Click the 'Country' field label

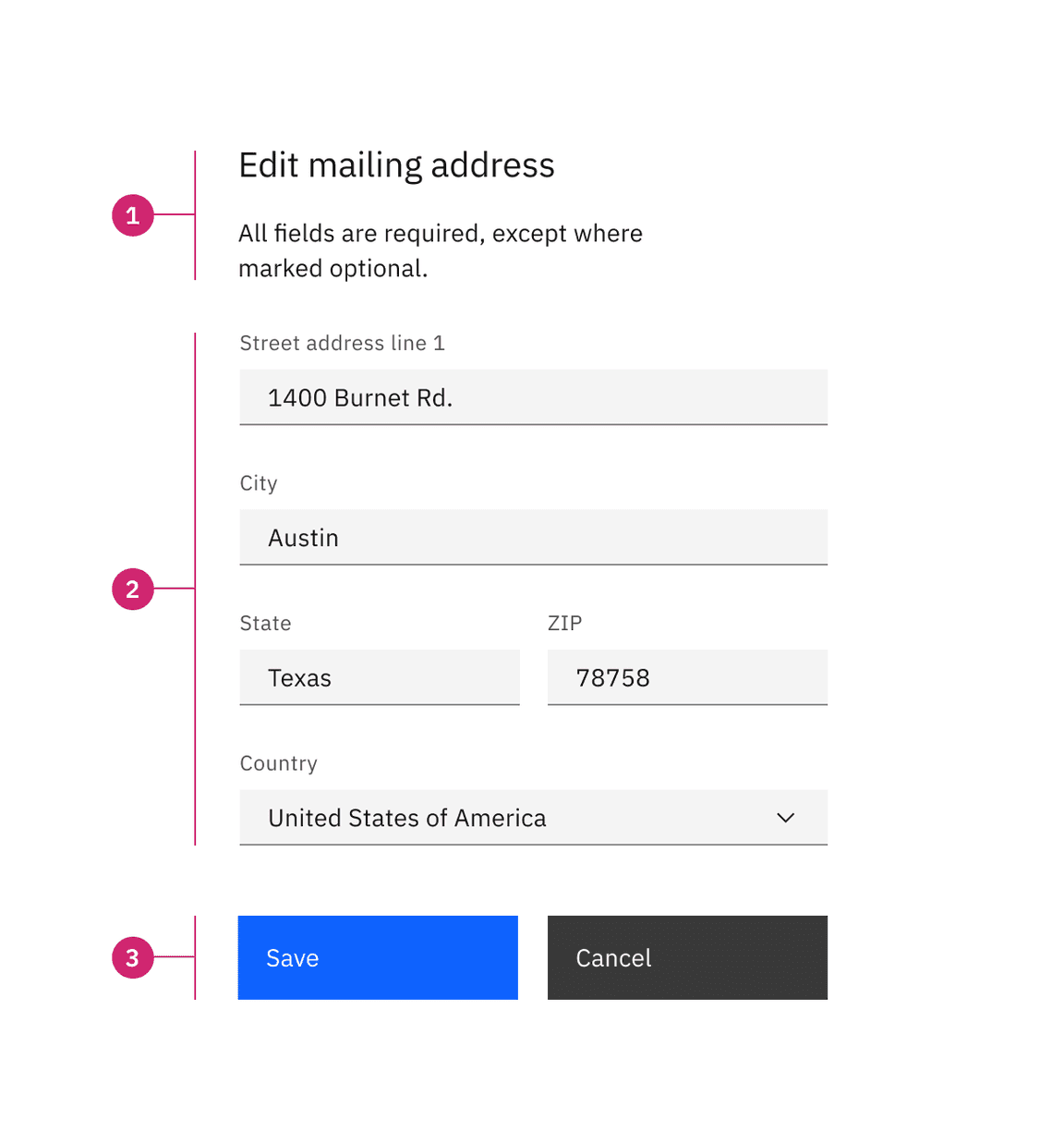(x=278, y=763)
